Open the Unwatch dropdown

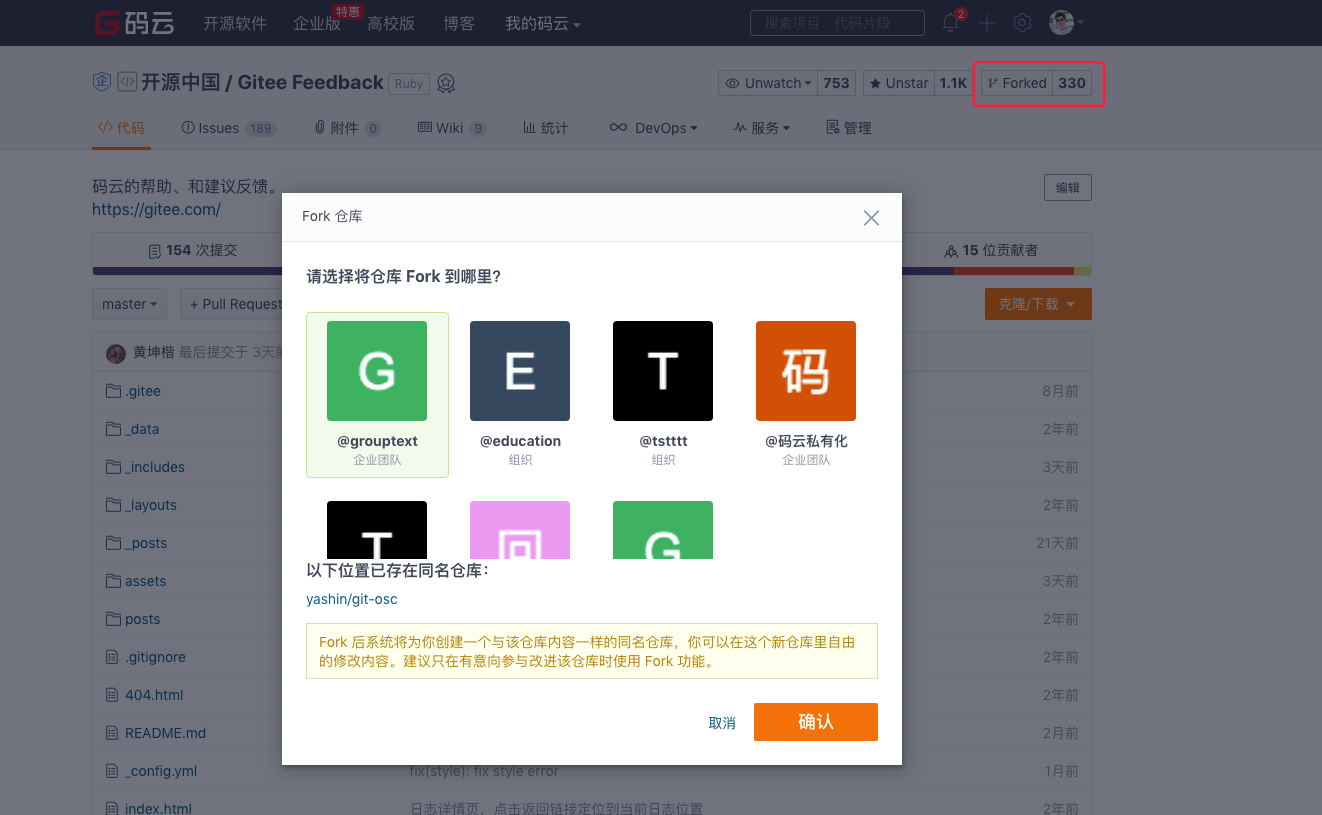click(768, 83)
